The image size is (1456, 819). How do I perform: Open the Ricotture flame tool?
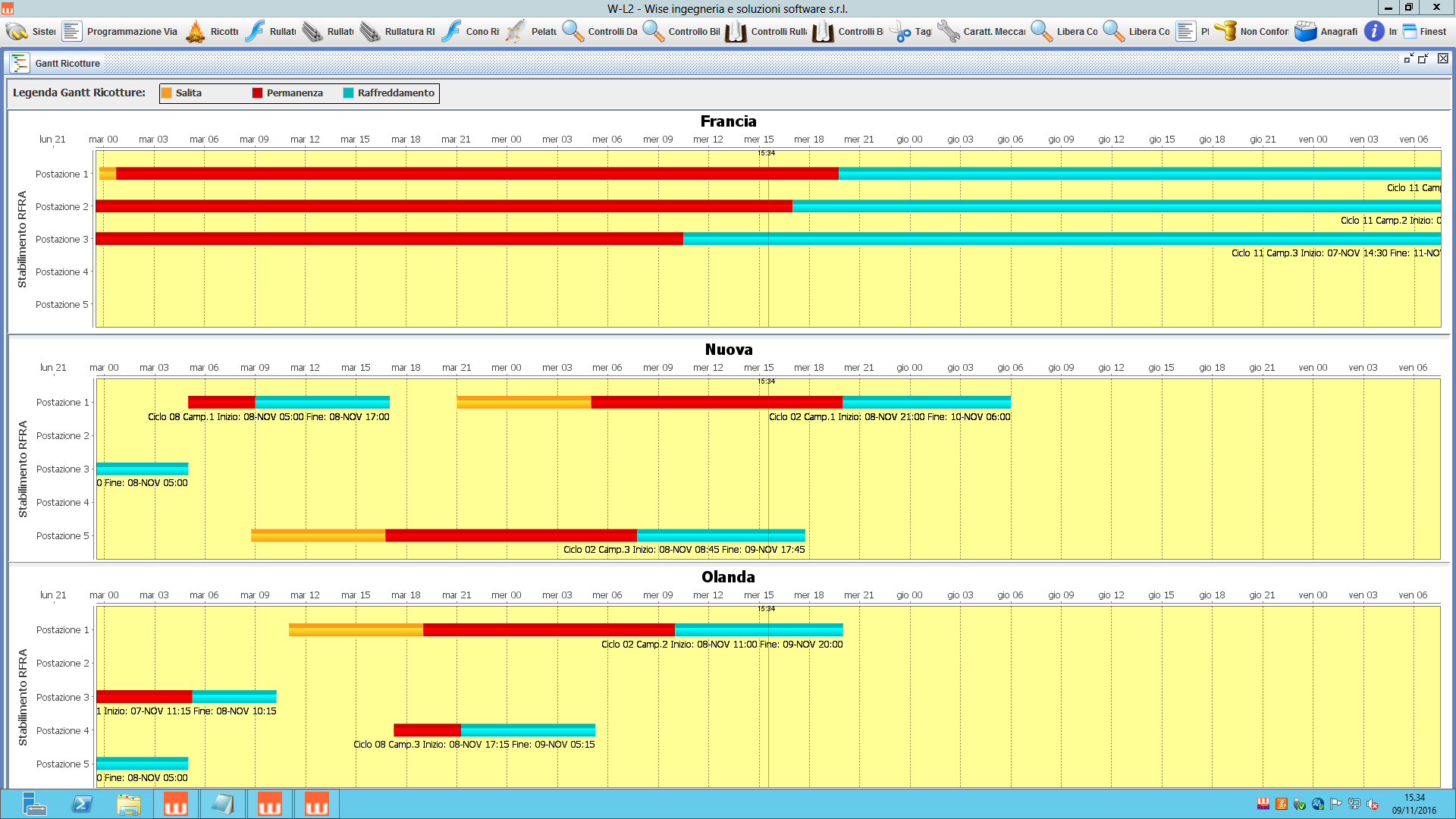(196, 31)
